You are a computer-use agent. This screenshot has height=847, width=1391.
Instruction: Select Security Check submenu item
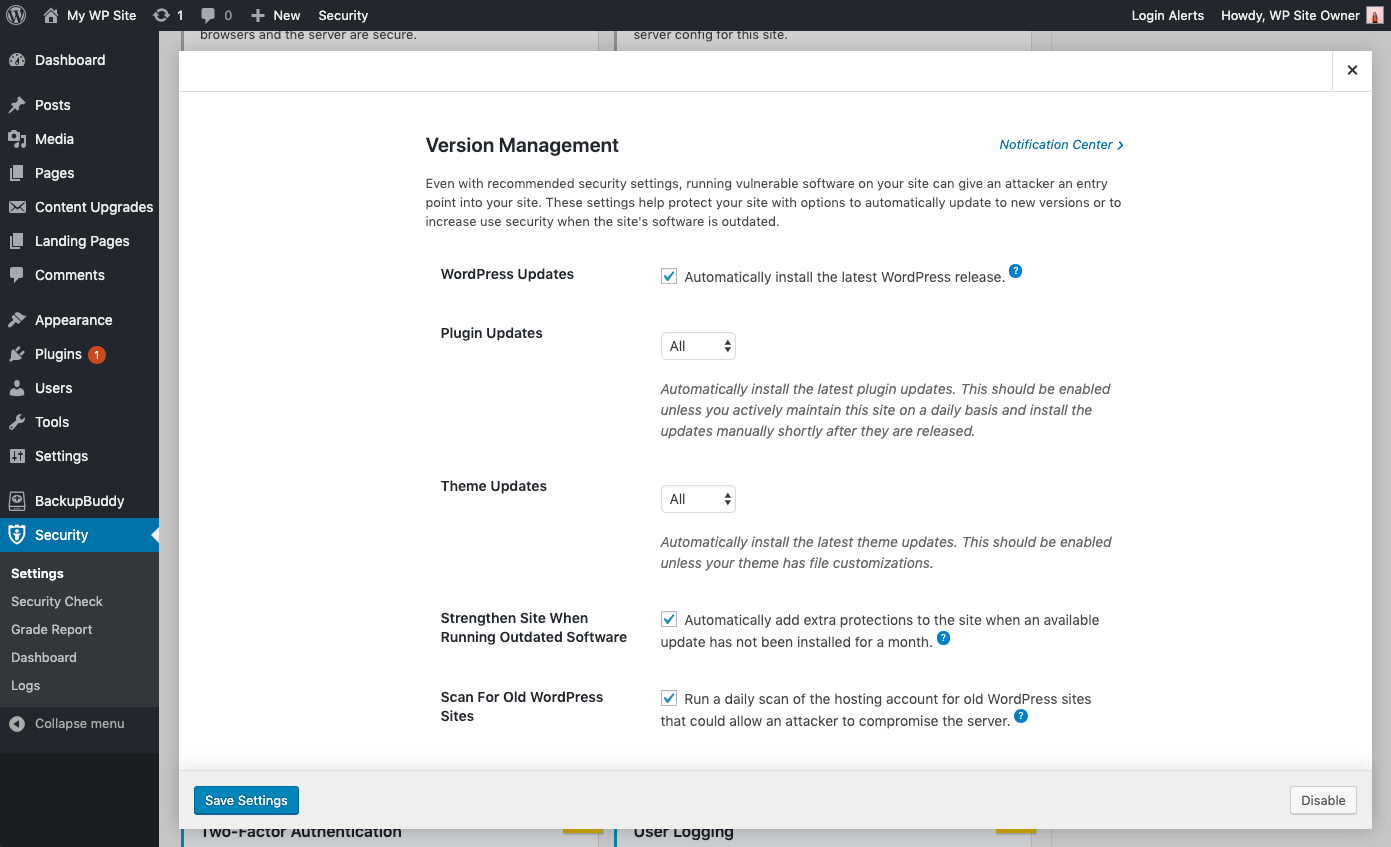click(57, 601)
